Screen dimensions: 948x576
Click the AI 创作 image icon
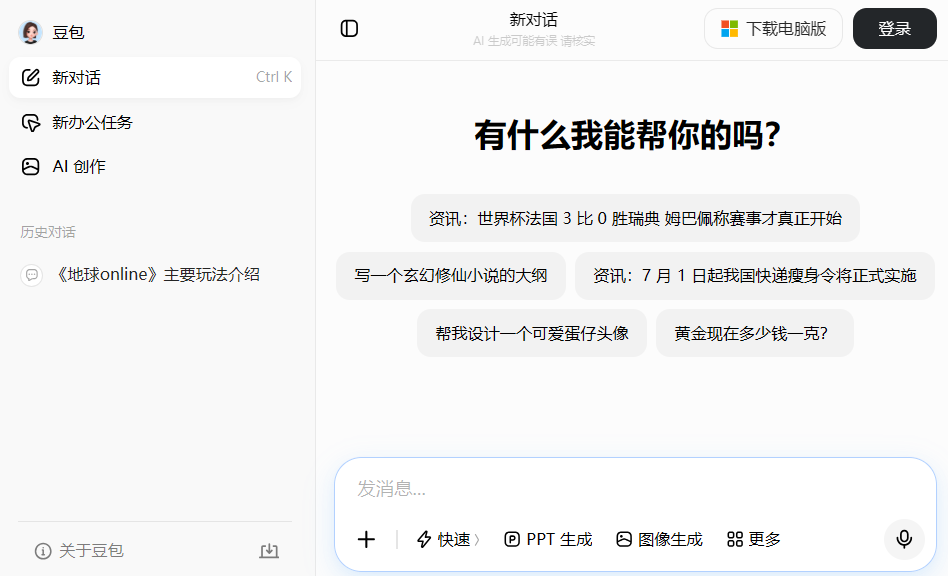click(x=31, y=167)
